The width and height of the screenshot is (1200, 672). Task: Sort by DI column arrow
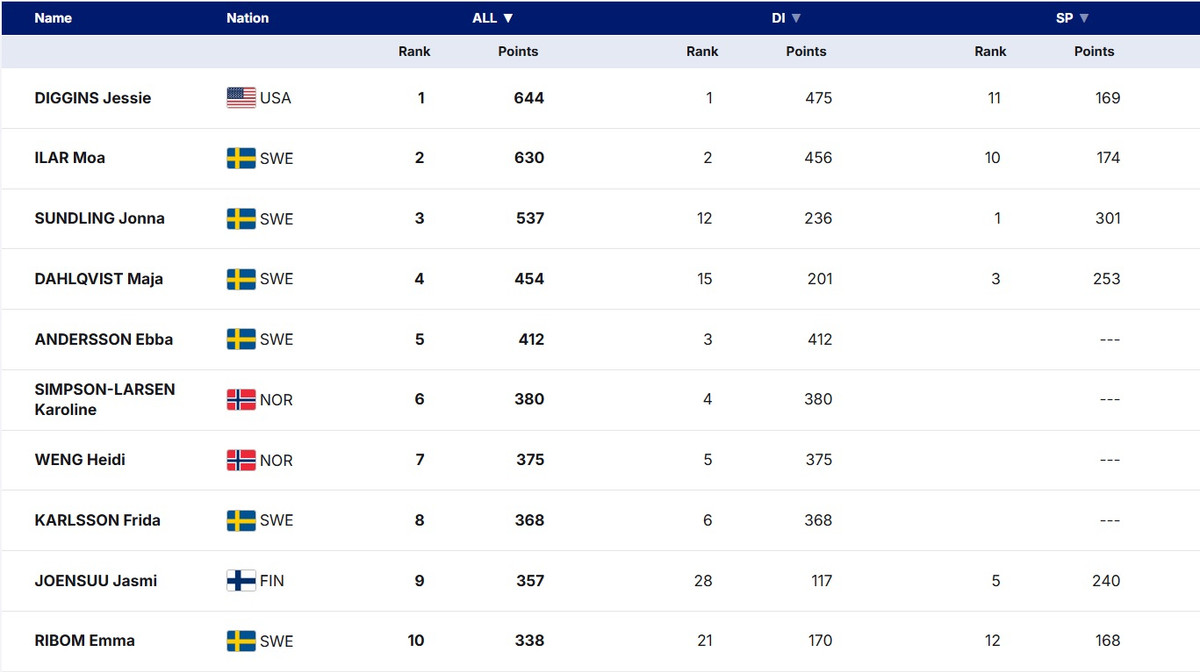797,18
